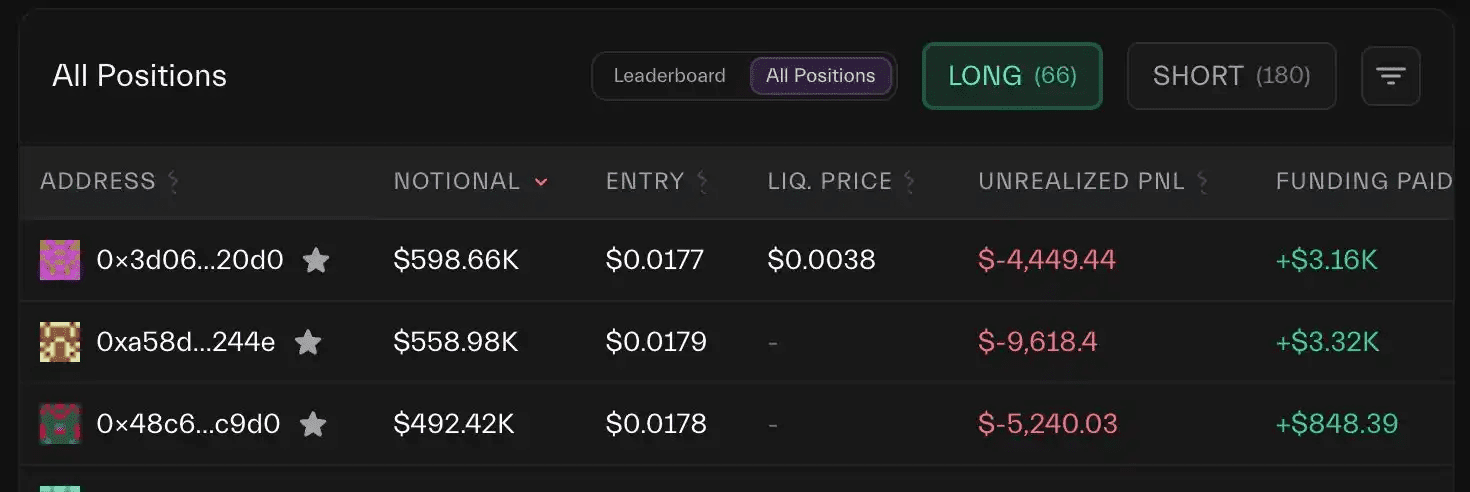
Task: Sort by Liq. Price column arrows
Action: (x=909, y=182)
